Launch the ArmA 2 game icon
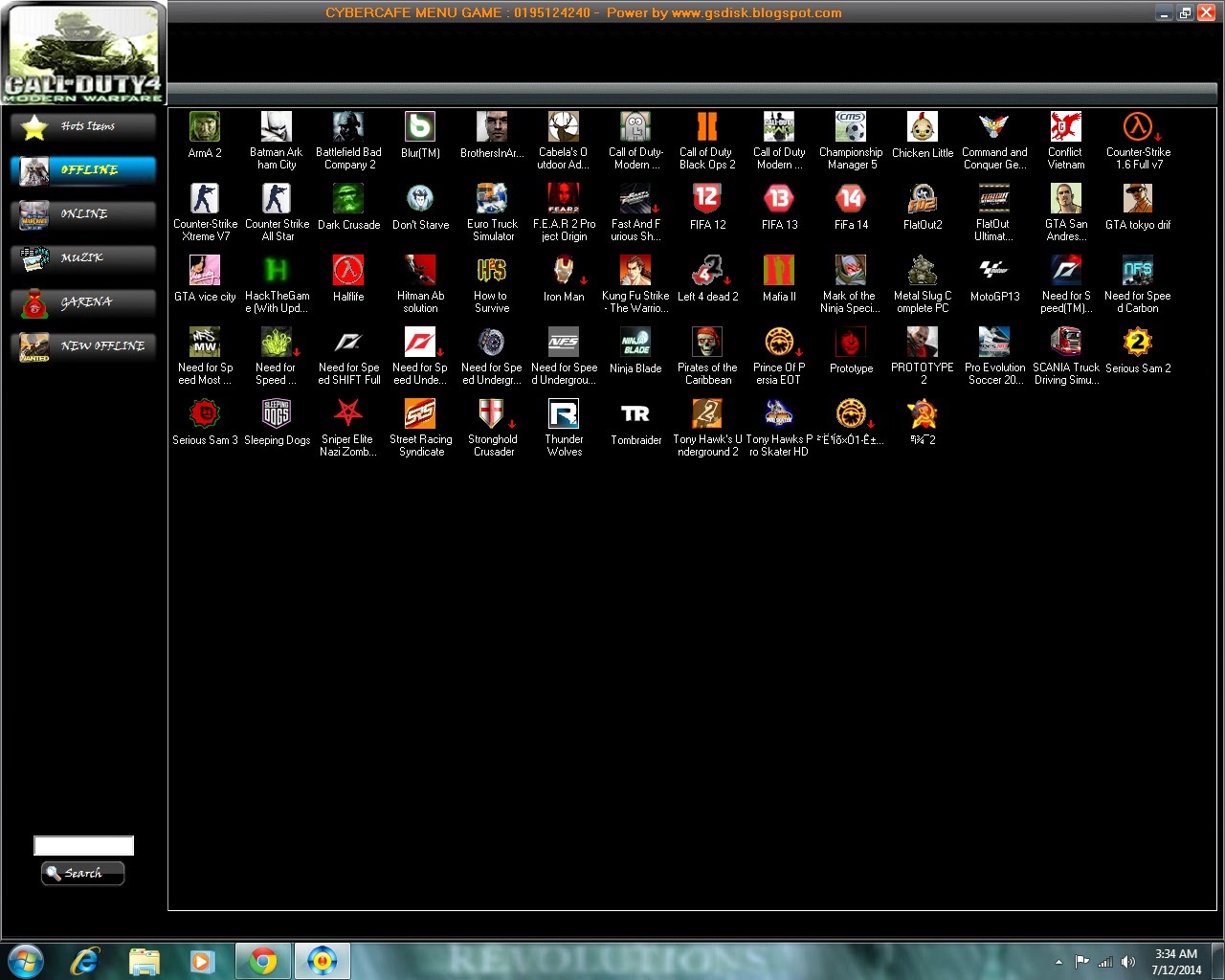1225x980 pixels. coord(205,126)
